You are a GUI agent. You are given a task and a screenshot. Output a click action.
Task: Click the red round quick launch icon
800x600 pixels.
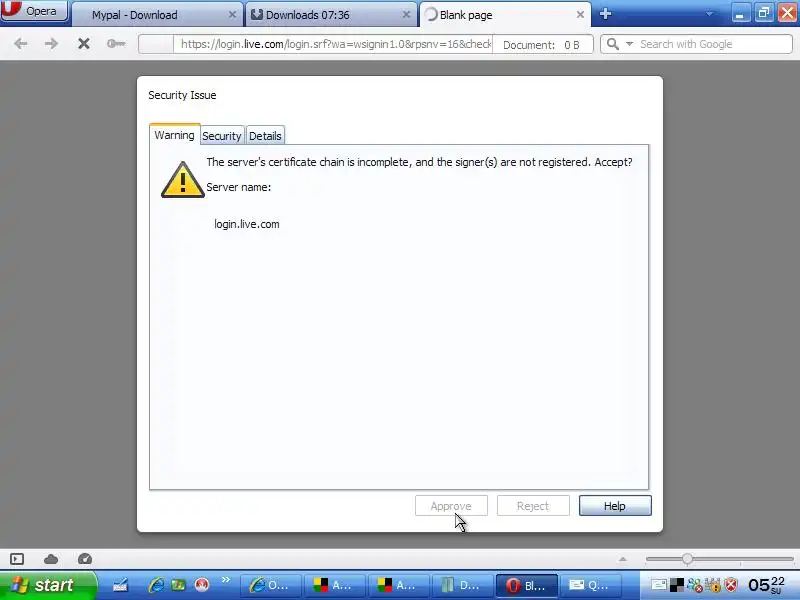coord(202,585)
